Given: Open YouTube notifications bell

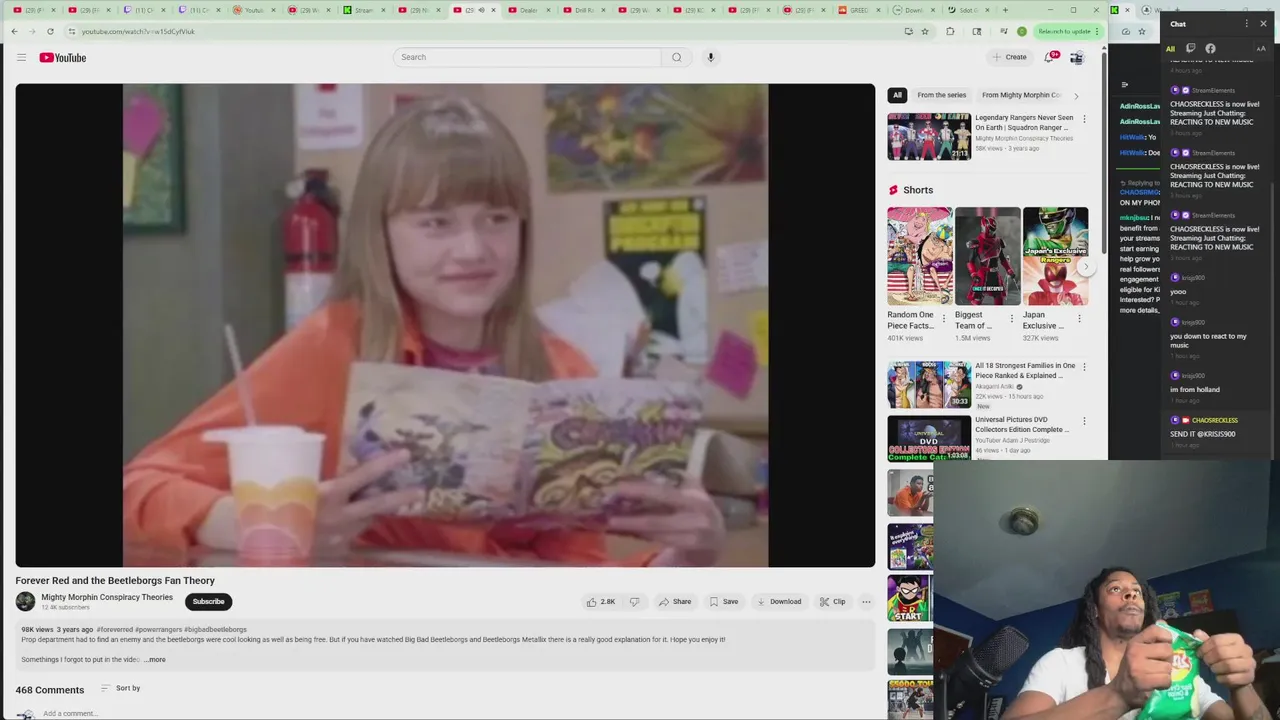Looking at the screenshot, I should point(1049,57).
